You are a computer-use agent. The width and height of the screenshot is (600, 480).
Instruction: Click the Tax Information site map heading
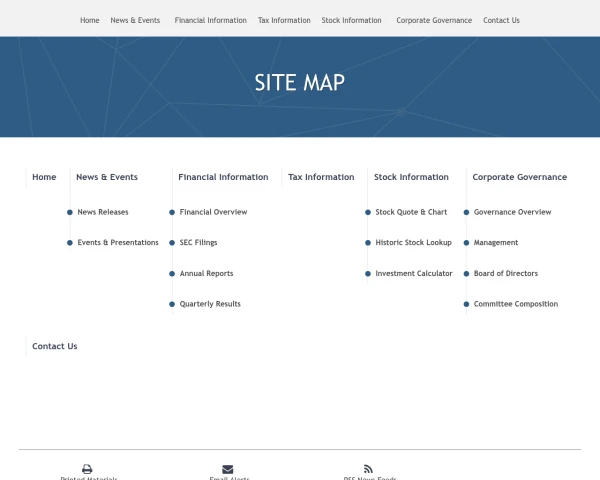(x=321, y=177)
